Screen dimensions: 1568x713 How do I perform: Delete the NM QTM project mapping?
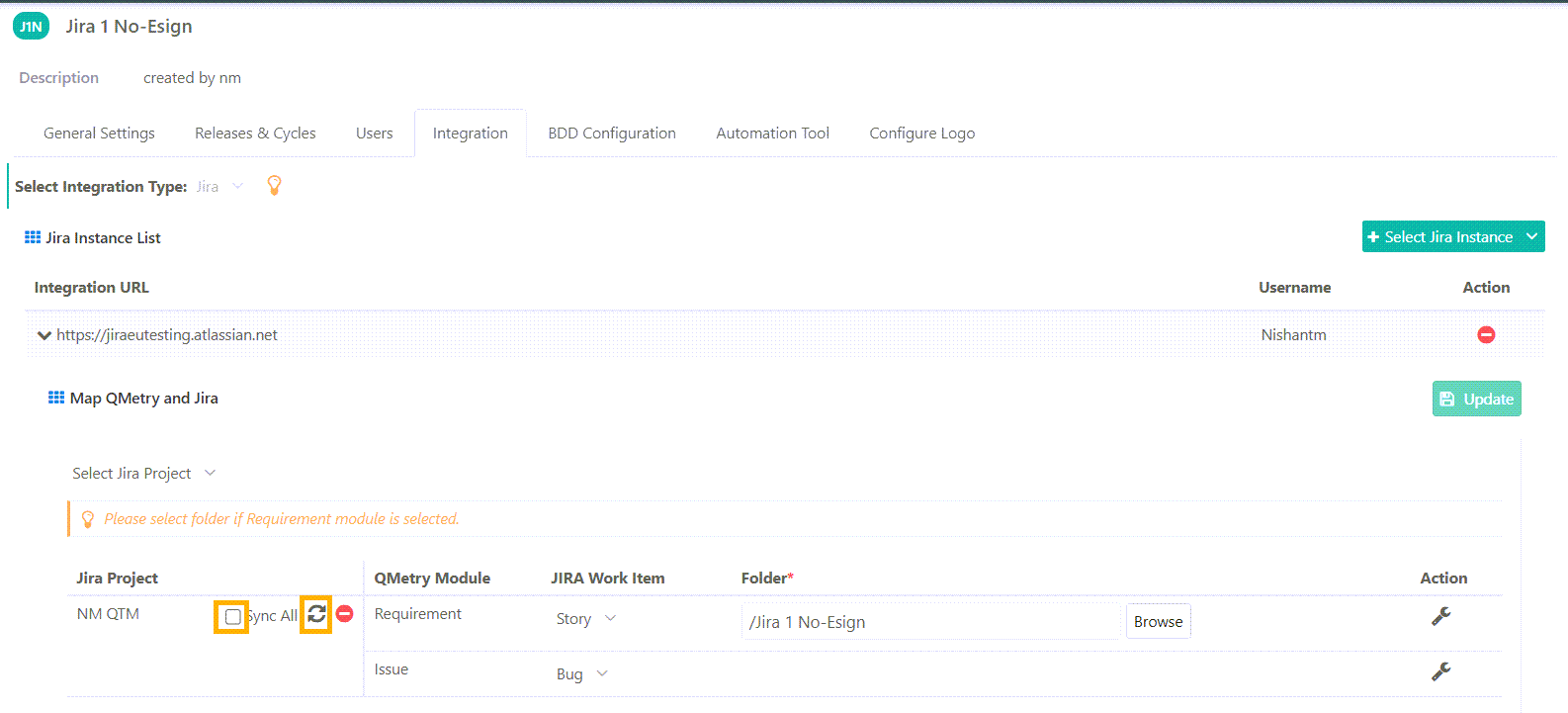pos(344,614)
